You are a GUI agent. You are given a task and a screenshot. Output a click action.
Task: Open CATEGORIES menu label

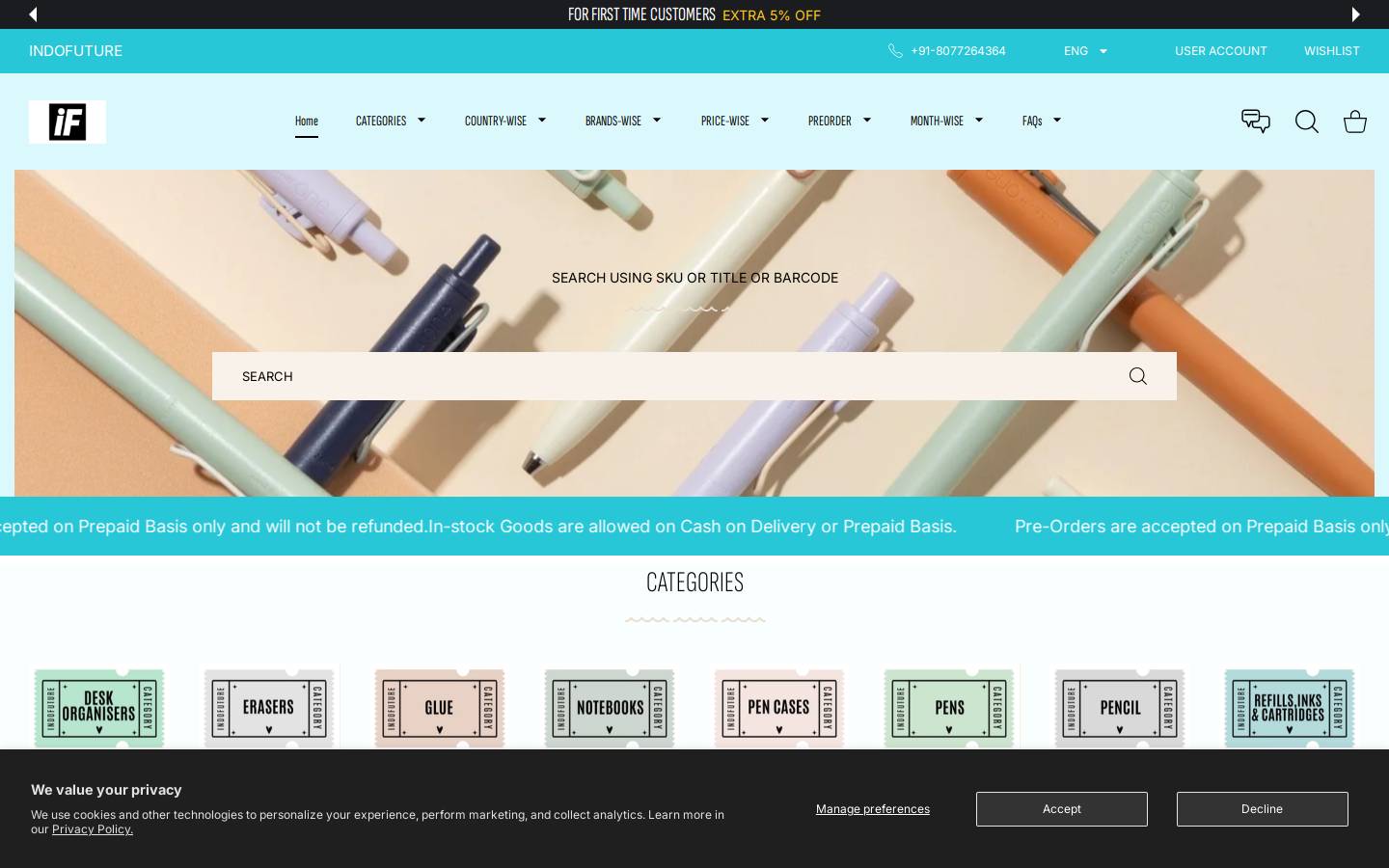click(x=381, y=121)
